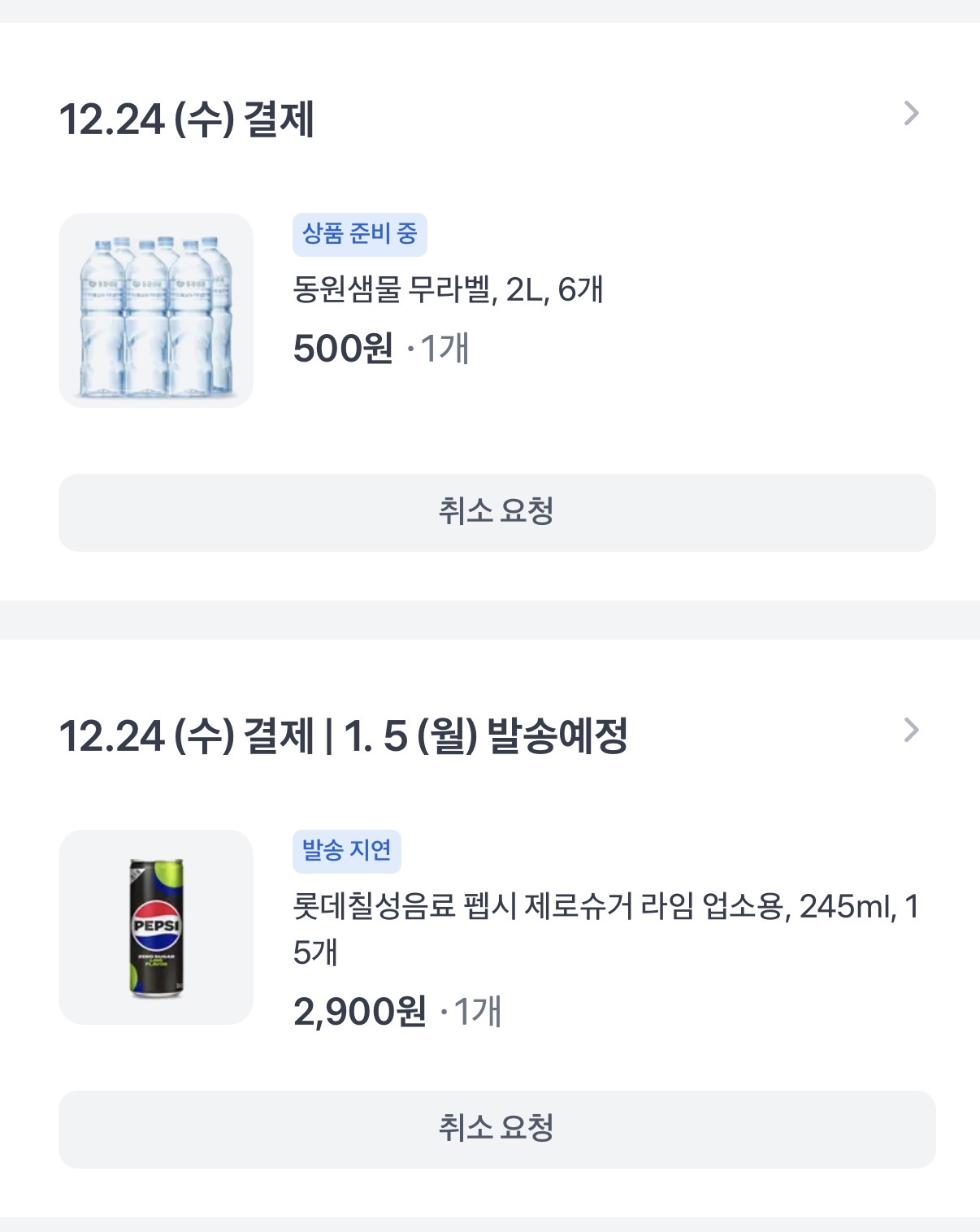980x1232 pixels.
Task: Tap the gray divider between the two orders
Action: 490,620
